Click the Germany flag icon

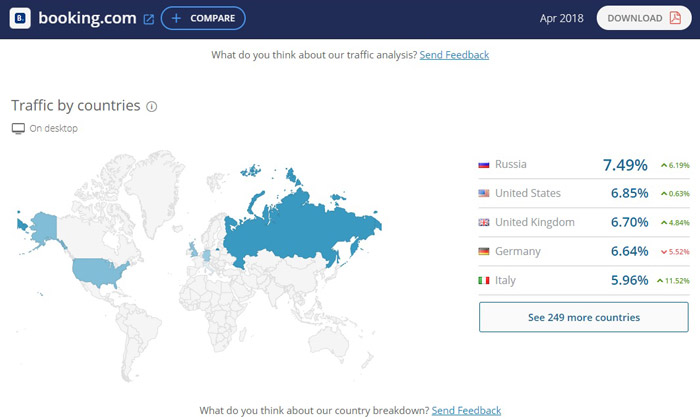484,251
